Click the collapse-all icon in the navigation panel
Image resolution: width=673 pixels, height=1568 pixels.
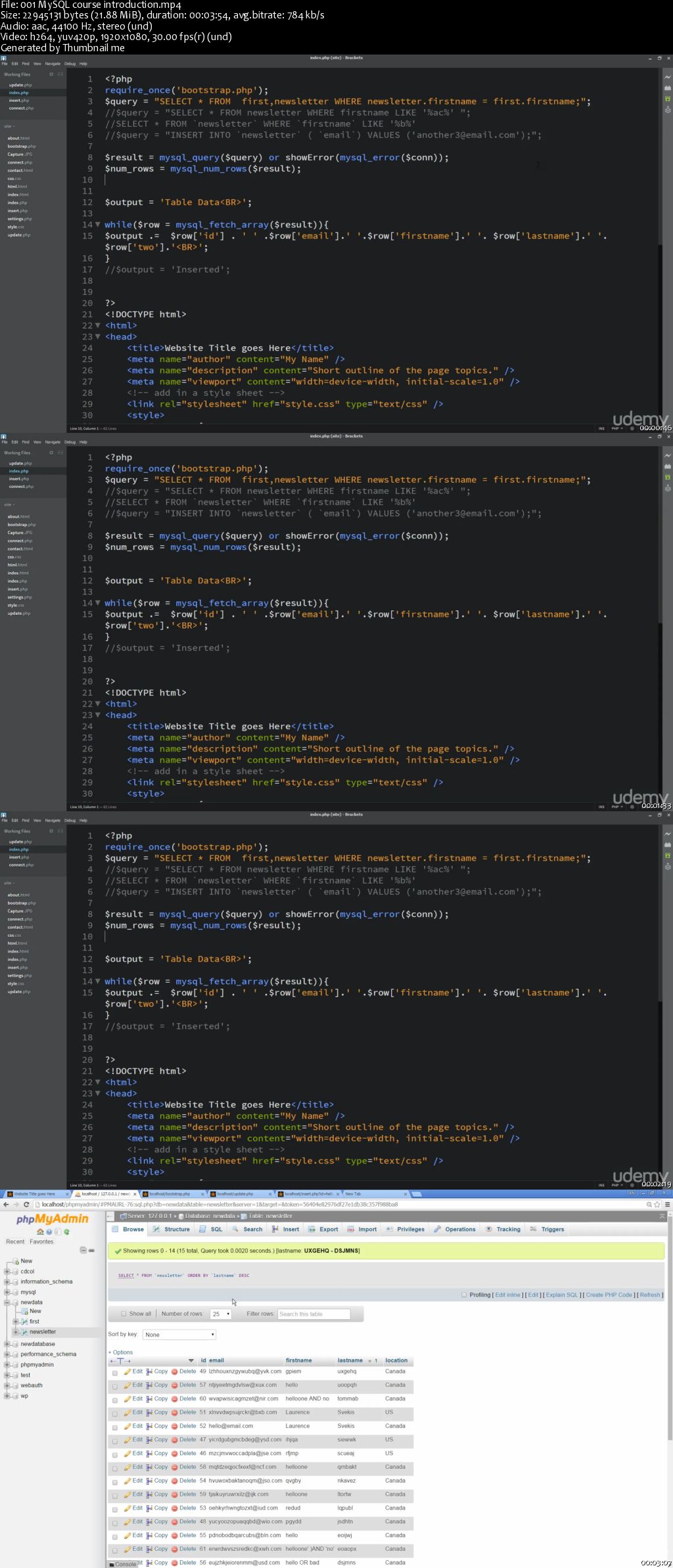tap(83, 1250)
